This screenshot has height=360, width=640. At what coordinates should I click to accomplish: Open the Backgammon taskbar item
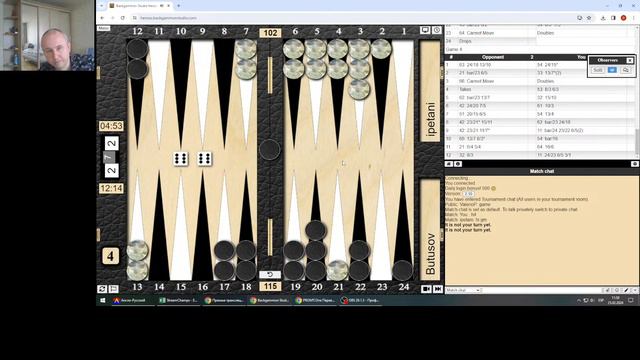[269, 300]
